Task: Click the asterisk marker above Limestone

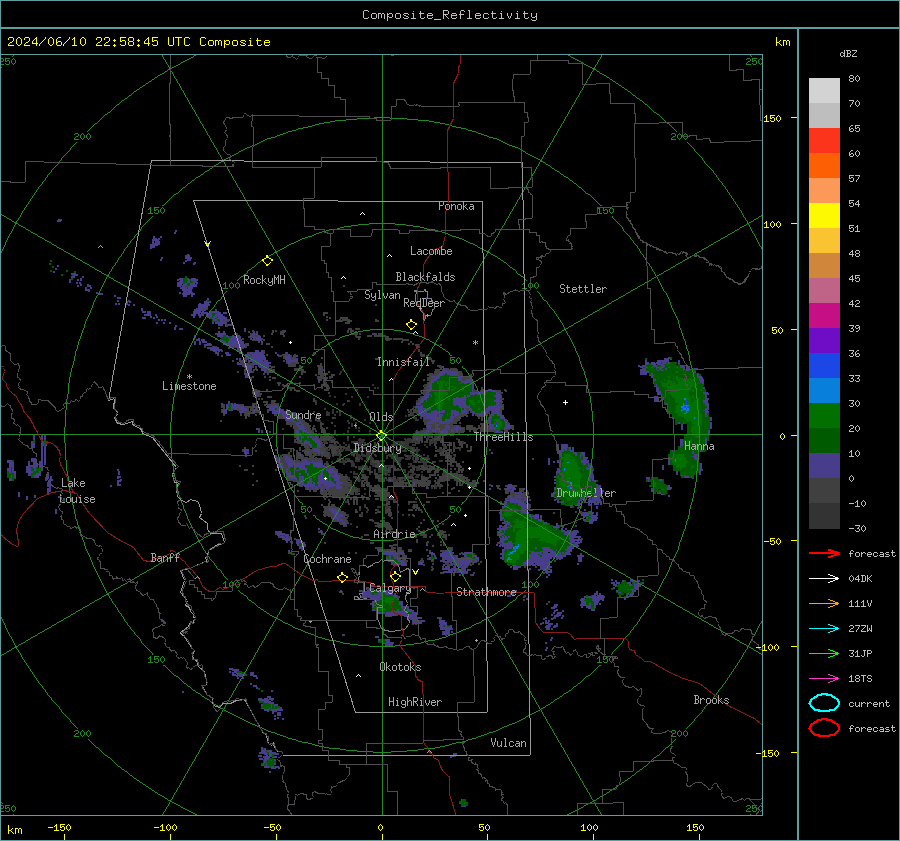Action: coord(189,377)
